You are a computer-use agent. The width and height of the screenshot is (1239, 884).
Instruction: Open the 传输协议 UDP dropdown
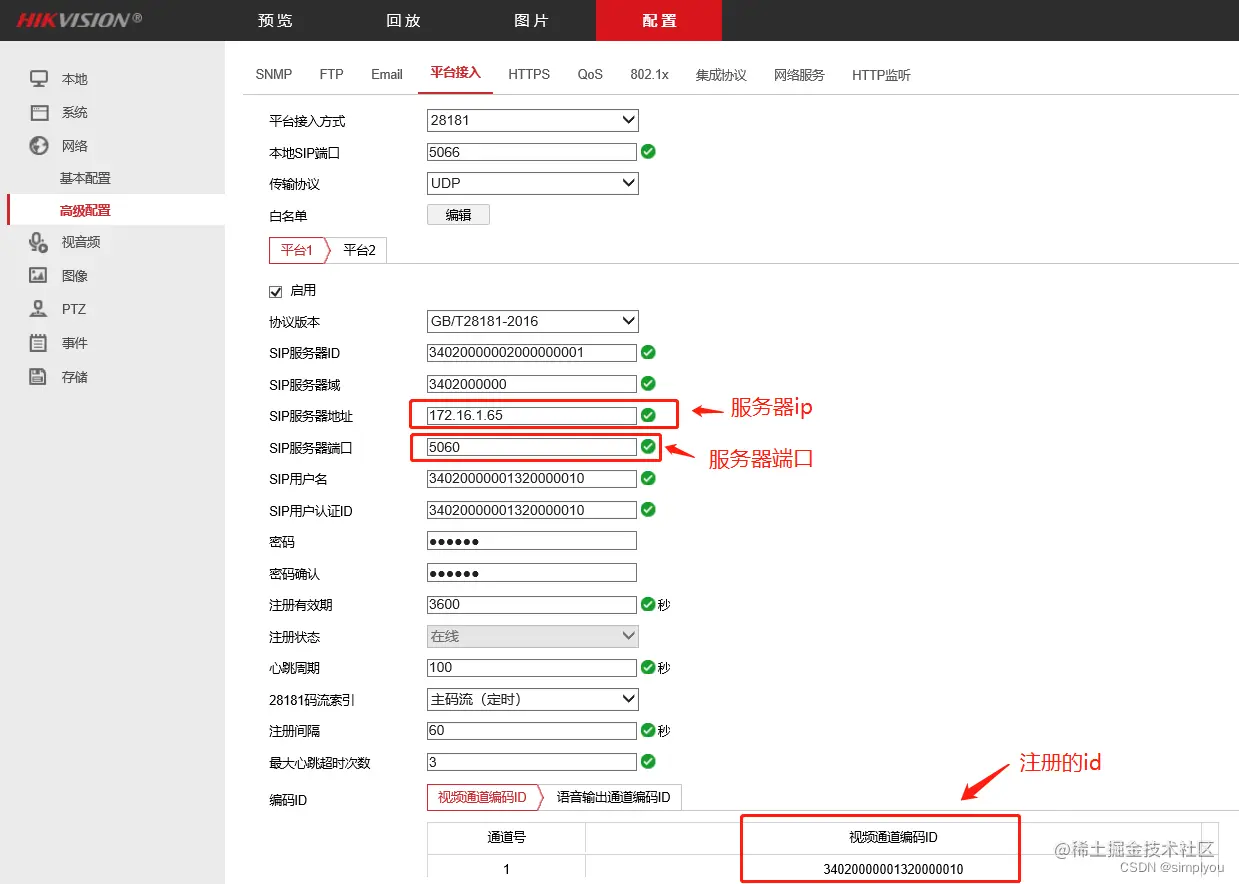tap(533, 183)
